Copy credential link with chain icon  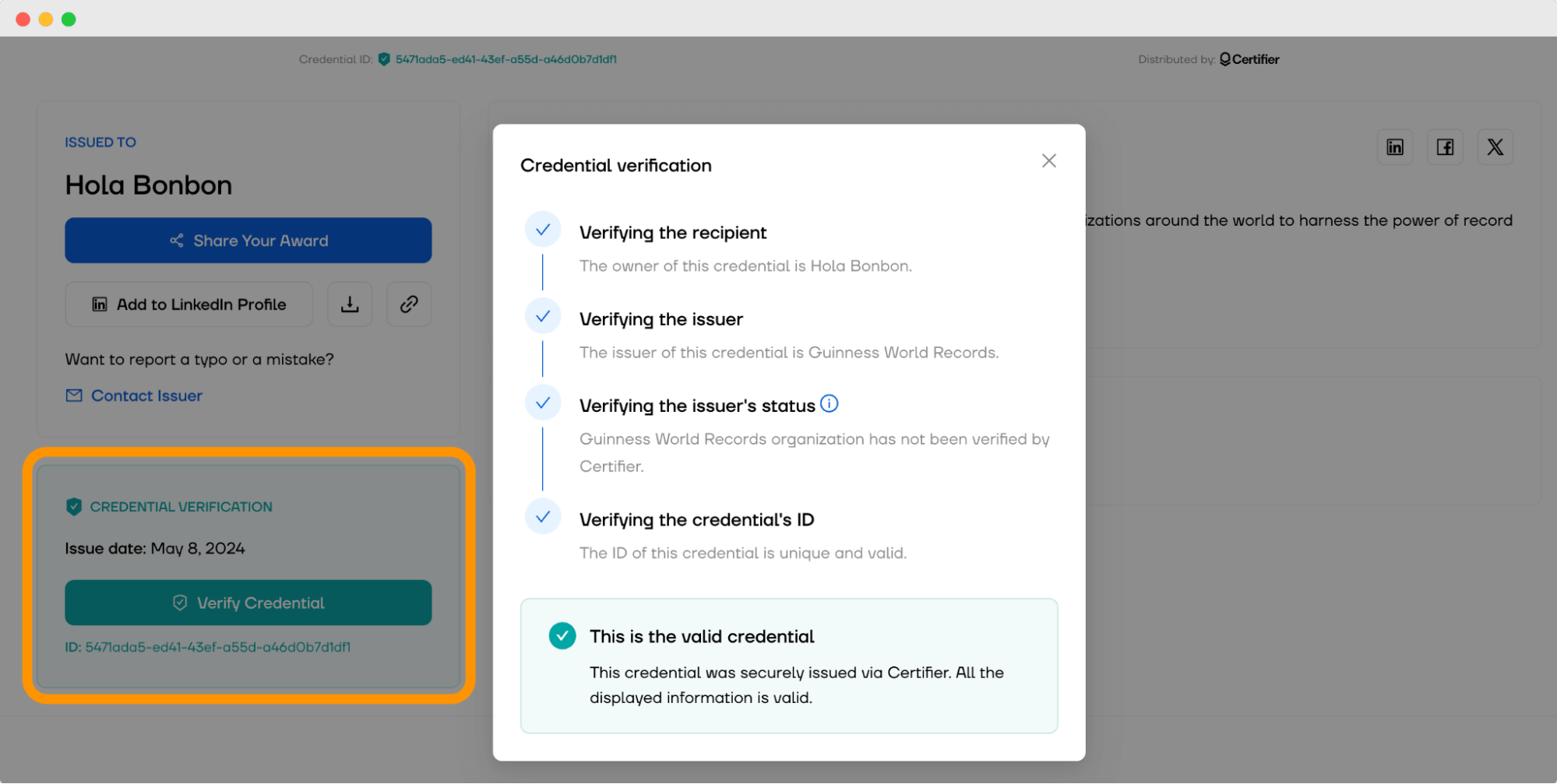point(409,304)
